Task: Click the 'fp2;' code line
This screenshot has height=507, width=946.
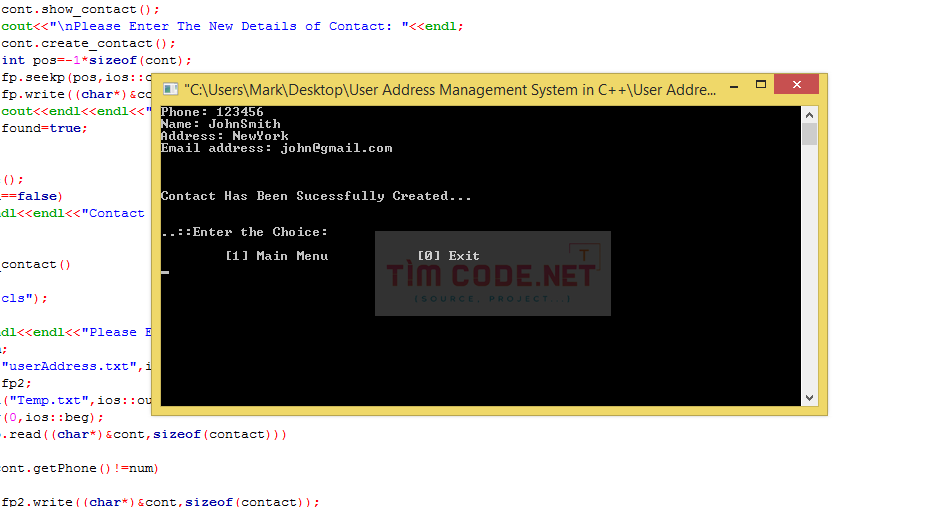Action: click(x=16, y=383)
